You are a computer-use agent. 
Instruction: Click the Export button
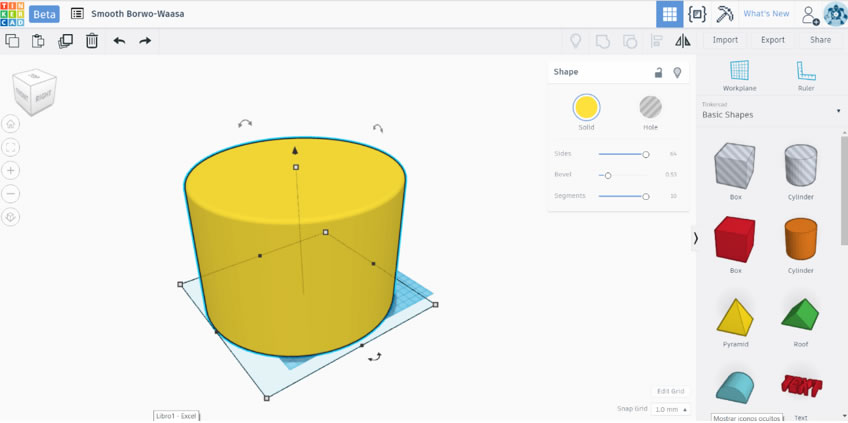[773, 40]
